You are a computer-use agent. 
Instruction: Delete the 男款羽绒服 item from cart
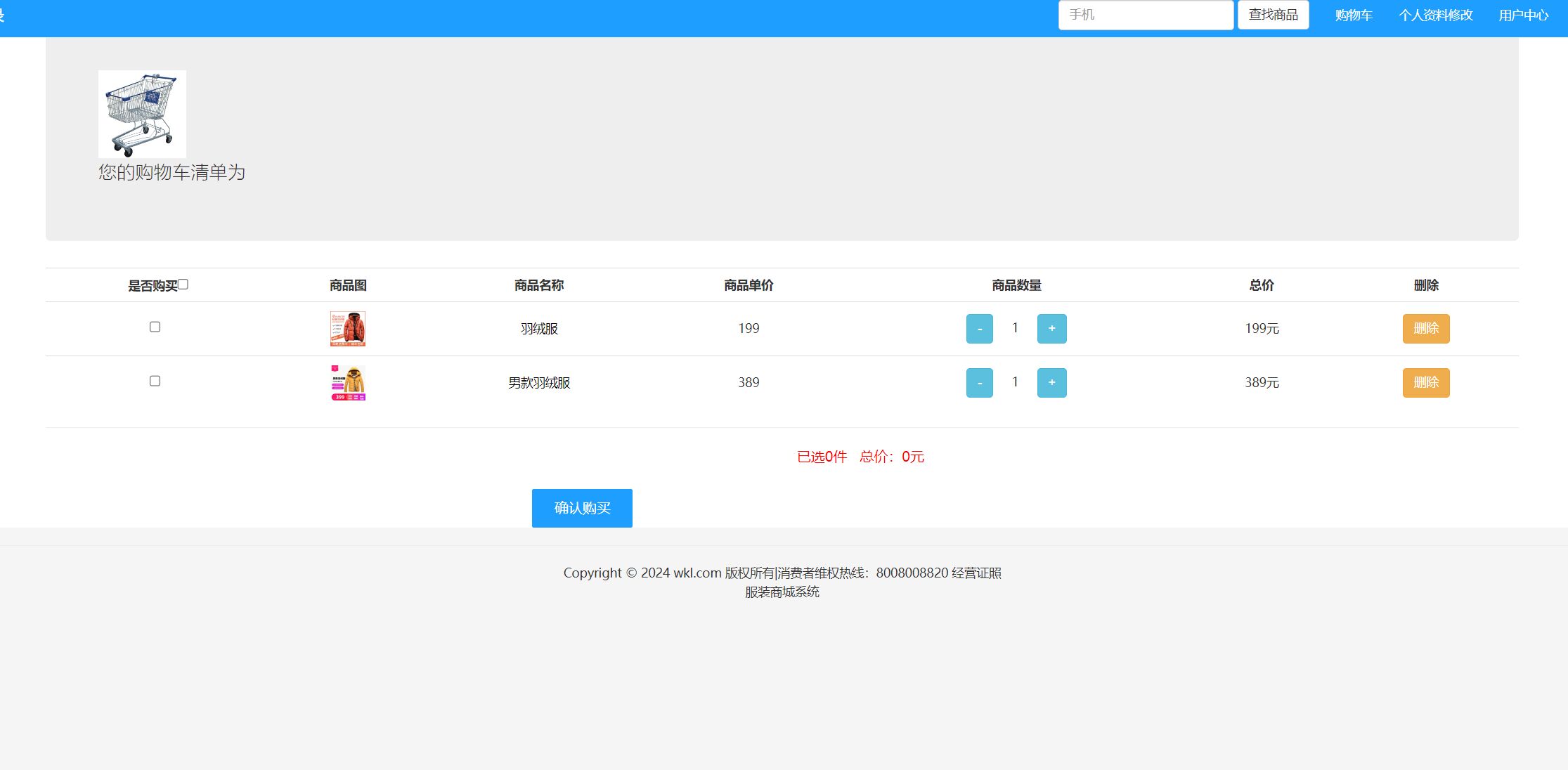(x=1425, y=383)
